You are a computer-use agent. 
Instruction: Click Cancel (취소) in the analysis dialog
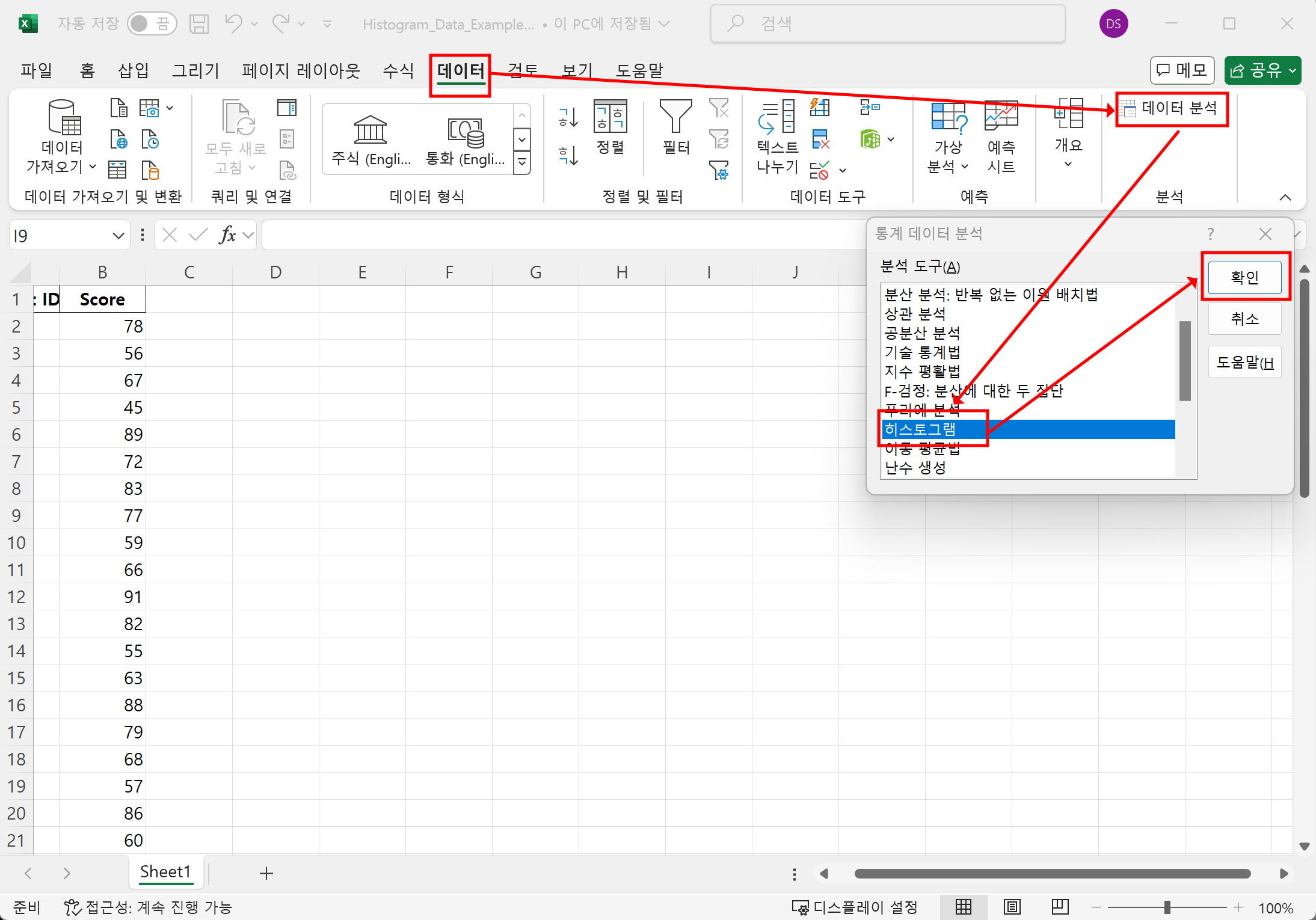coord(1244,319)
